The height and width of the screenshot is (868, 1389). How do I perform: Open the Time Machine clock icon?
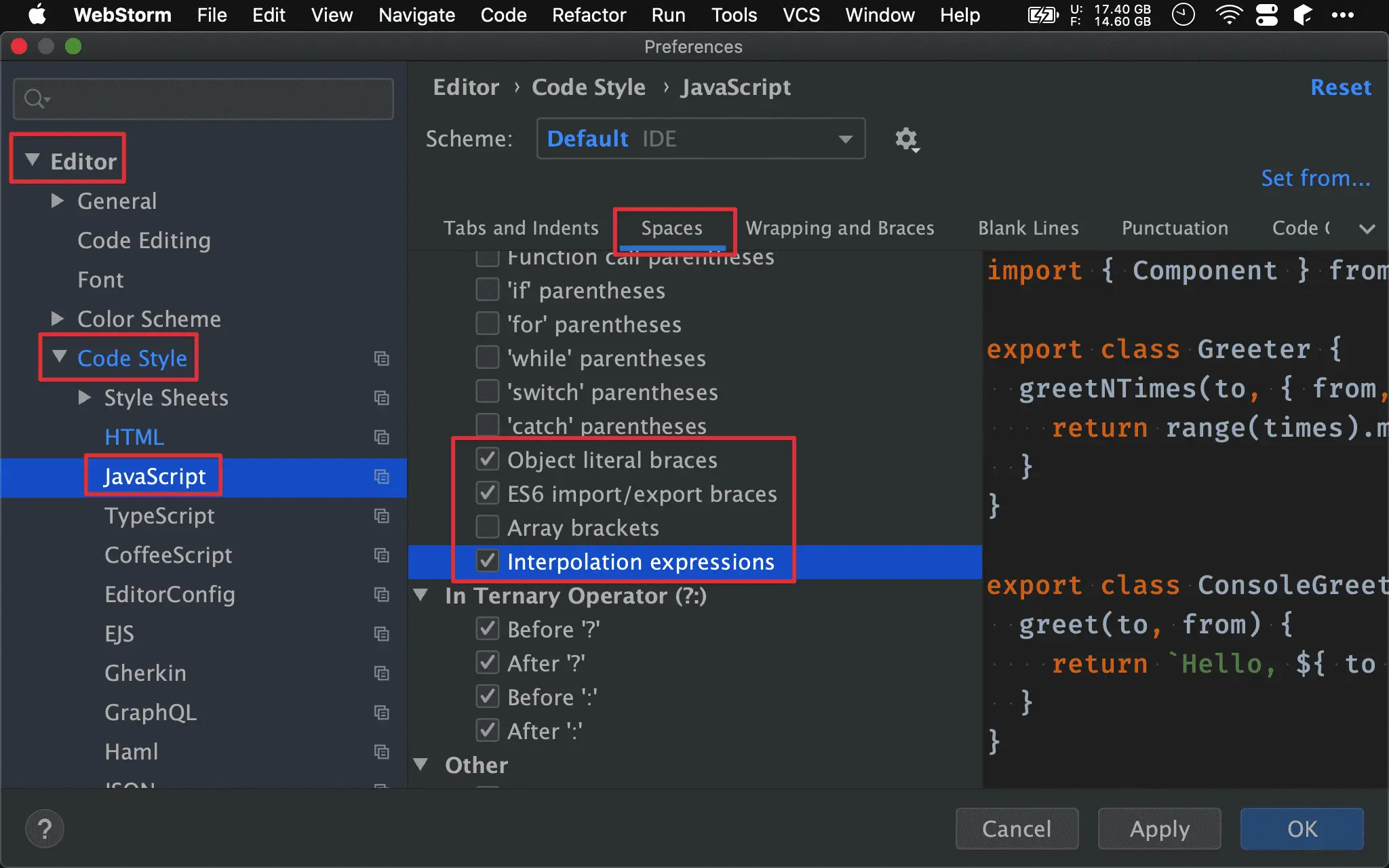point(1183,15)
